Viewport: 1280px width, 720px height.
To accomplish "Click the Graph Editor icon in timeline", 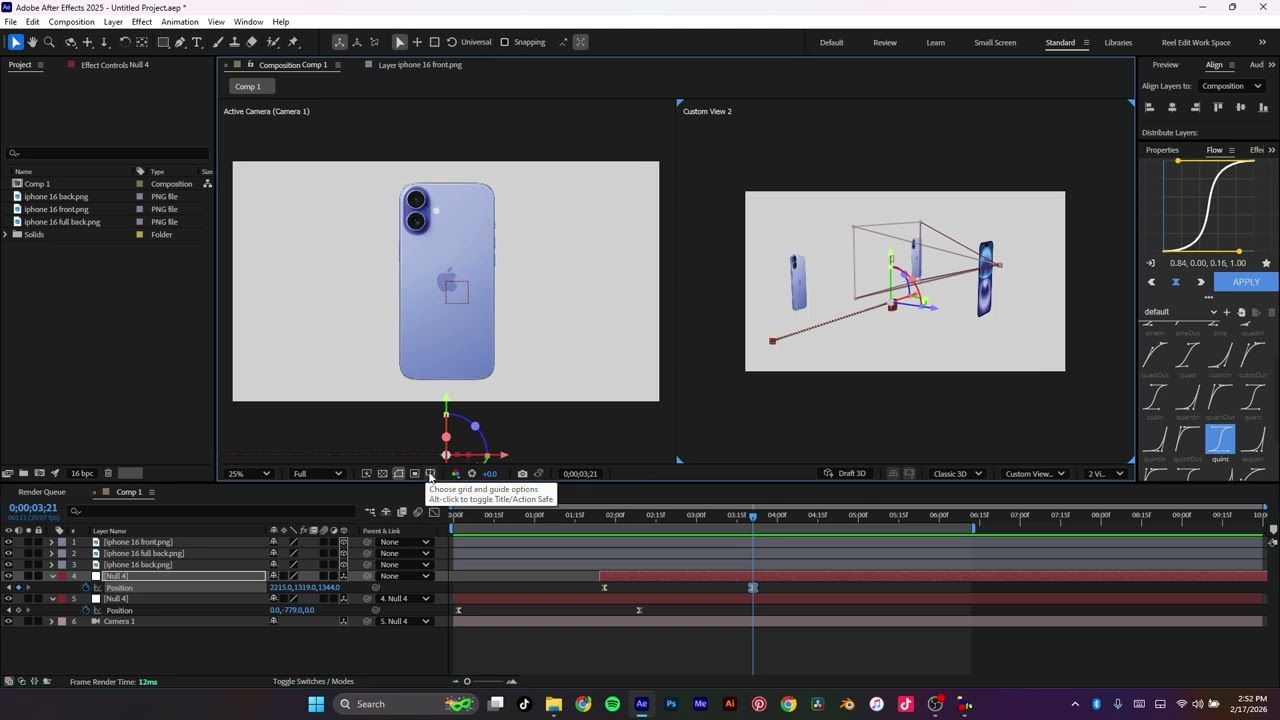I will (x=434, y=512).
